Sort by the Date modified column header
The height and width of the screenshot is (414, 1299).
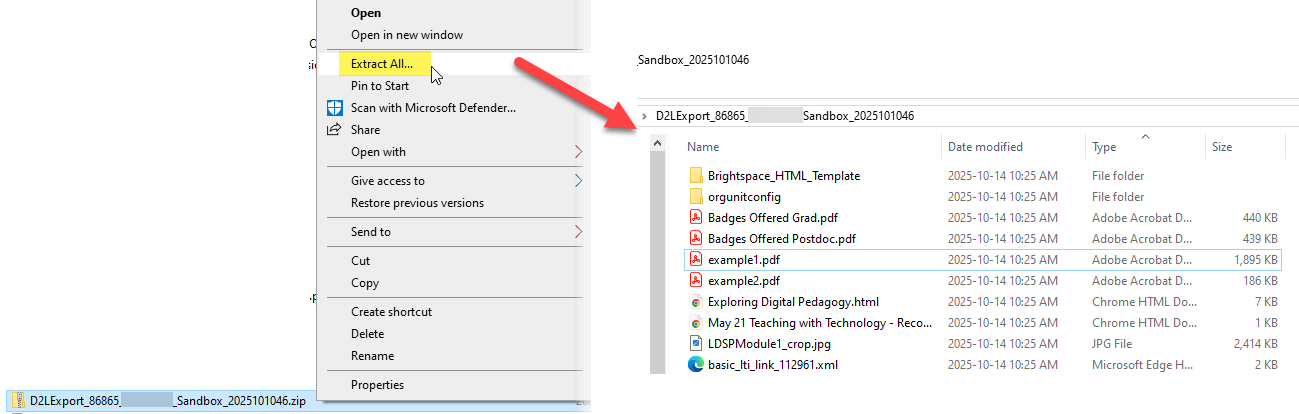click(x=984, y=147)
